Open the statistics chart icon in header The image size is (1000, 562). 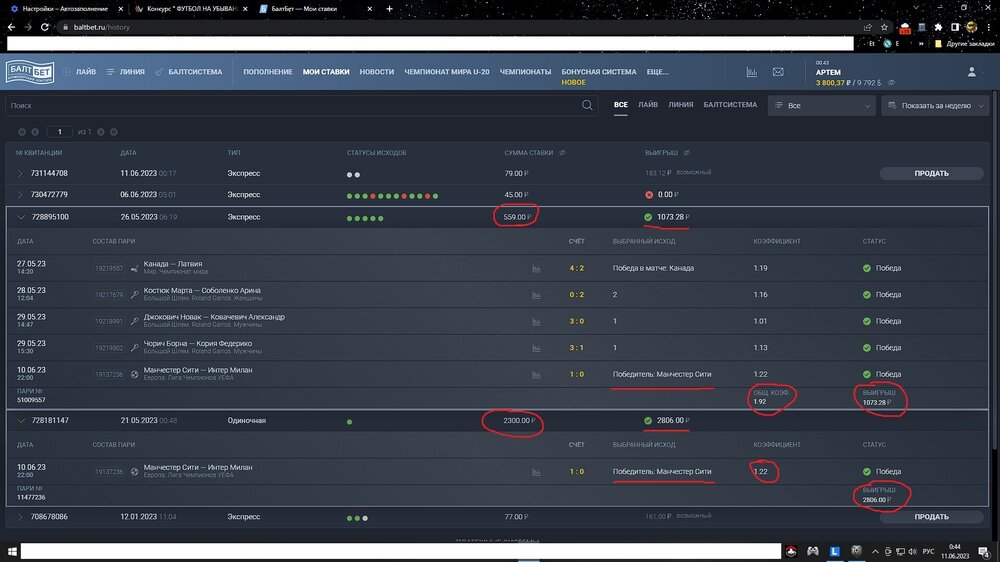click(751, 72)
